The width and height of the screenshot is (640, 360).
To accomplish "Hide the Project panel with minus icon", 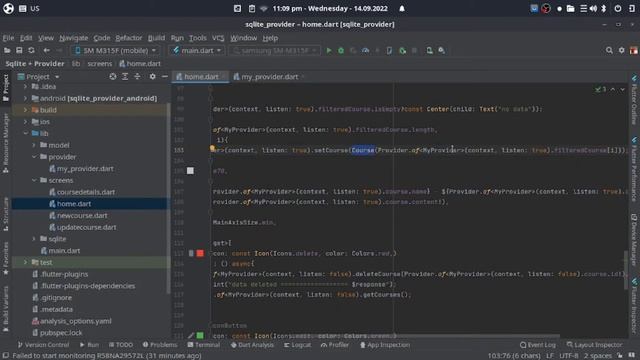I will coord(164,77).
